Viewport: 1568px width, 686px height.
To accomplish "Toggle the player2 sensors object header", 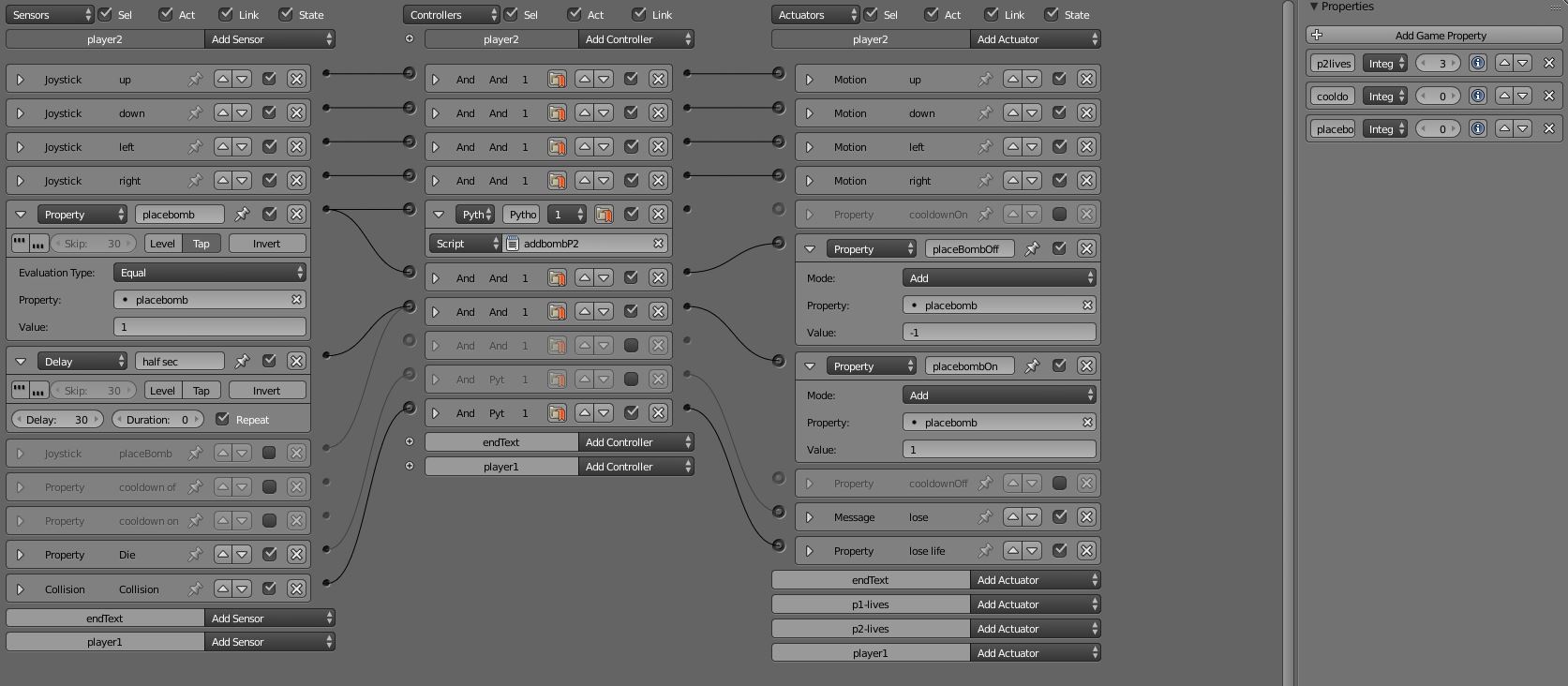I will (105, 39).
